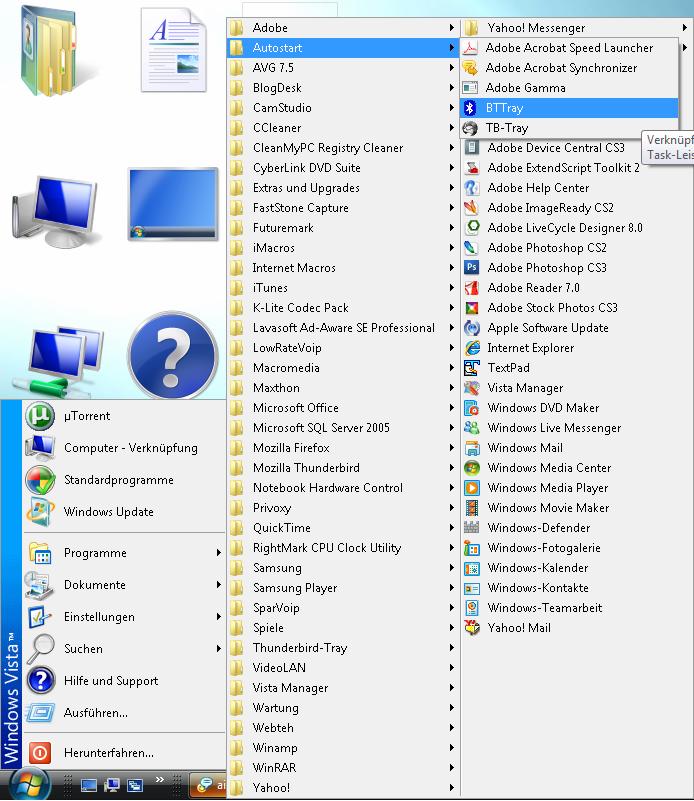Select Hilfe und Support
This screenshot has width=694, height=801.
pos(124,681)
